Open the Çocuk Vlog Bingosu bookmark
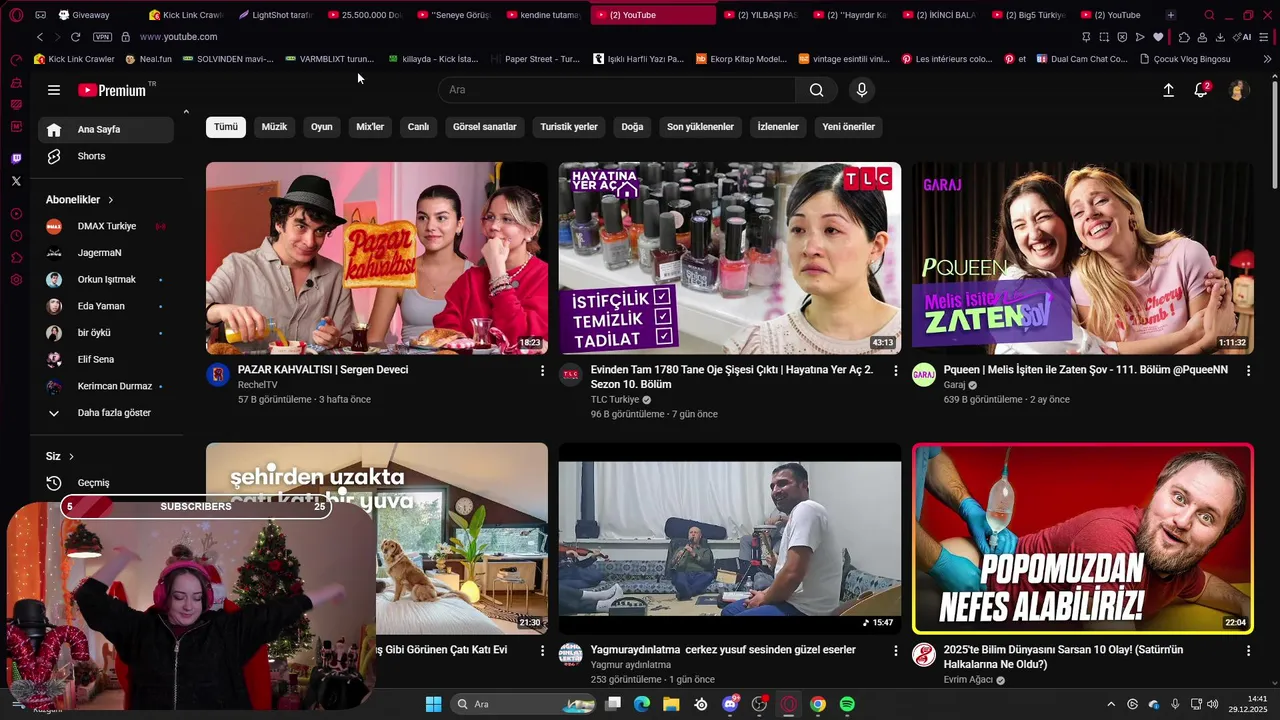The image size is (1280, 720). [1185, 59]
